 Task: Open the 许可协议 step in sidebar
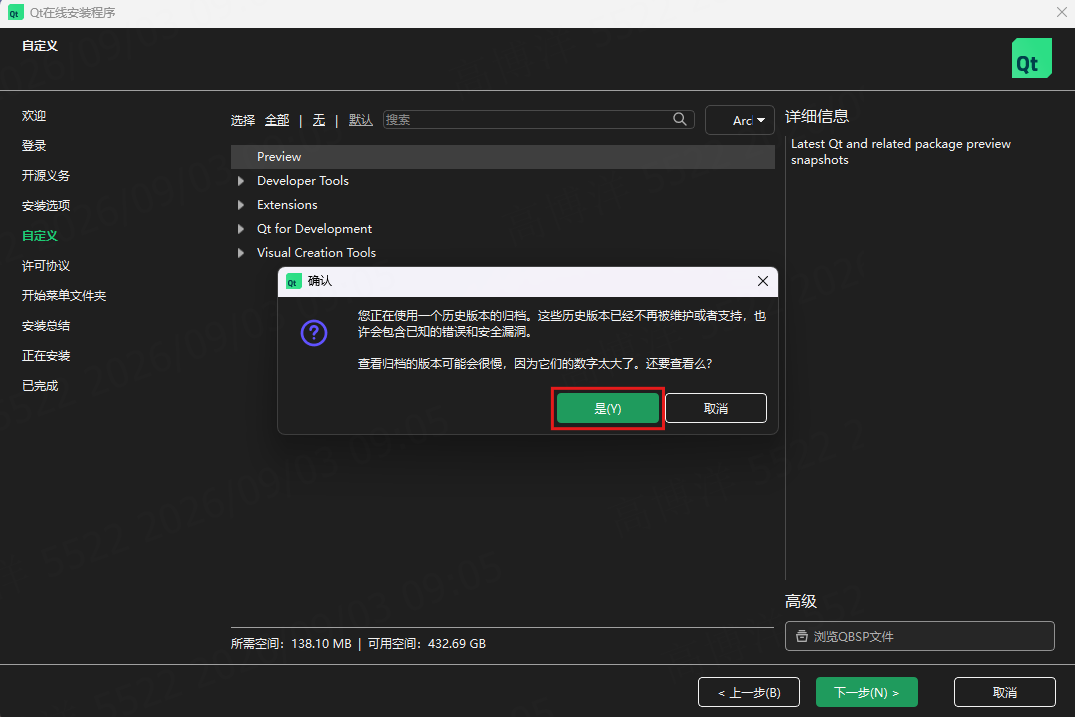[46, 266]
